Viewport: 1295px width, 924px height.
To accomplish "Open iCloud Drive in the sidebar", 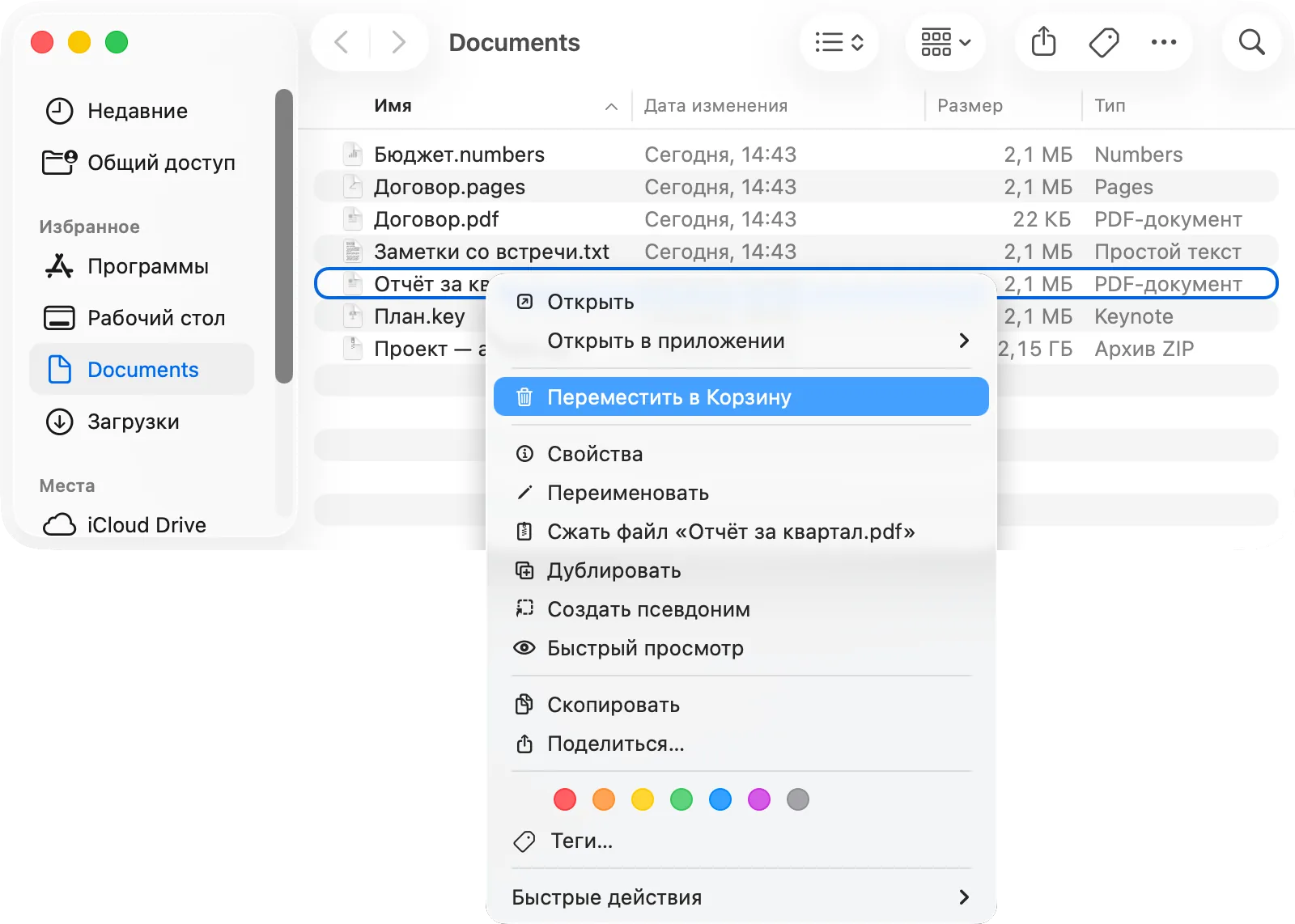I will [x=142, y=525].
